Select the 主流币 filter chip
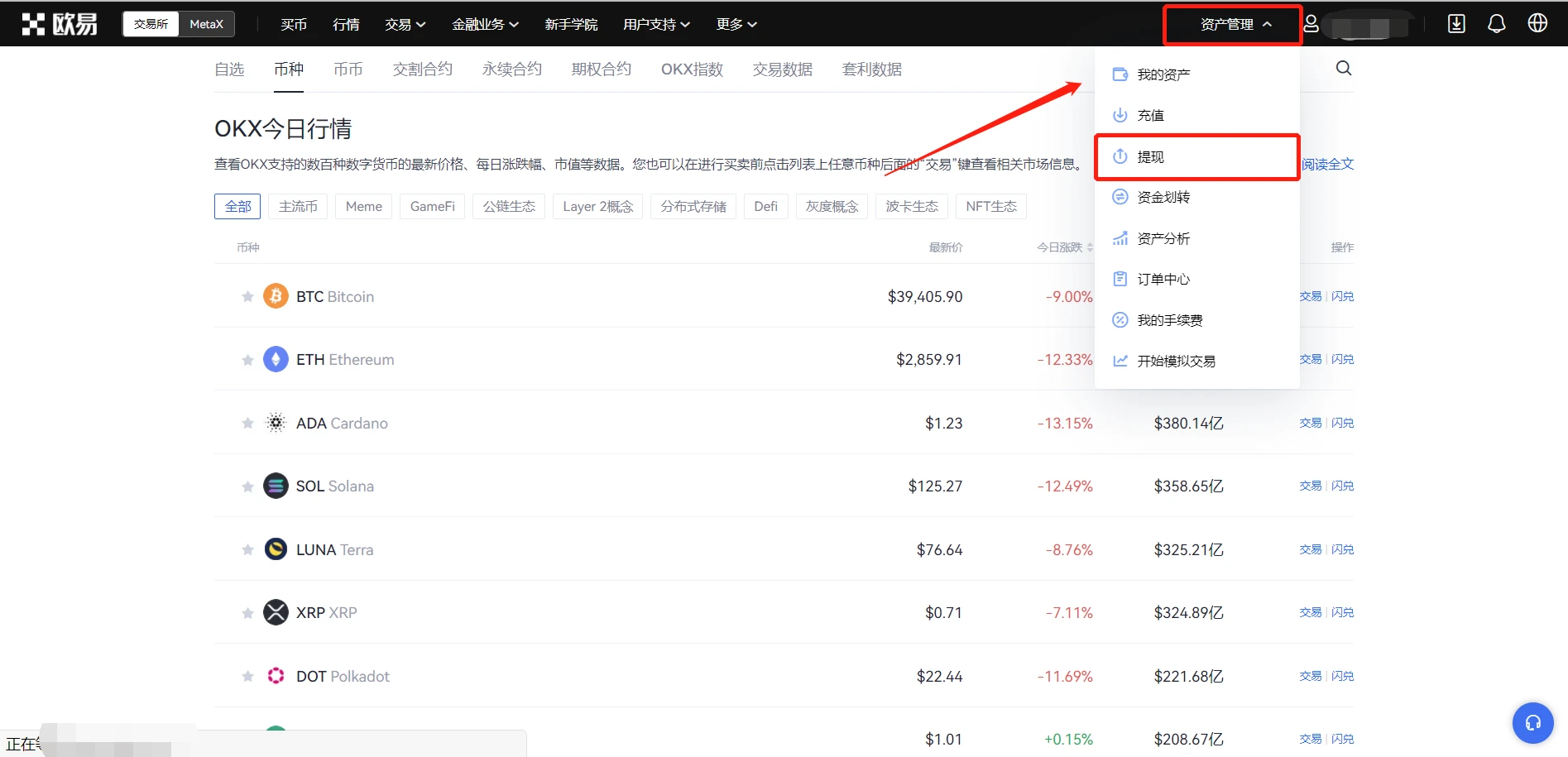 coord(298,206)
